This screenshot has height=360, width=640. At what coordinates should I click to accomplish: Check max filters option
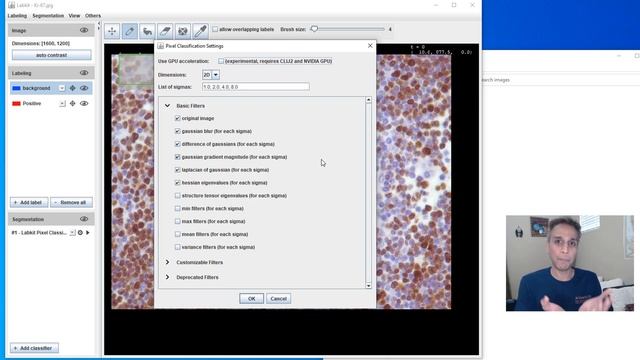178,222
